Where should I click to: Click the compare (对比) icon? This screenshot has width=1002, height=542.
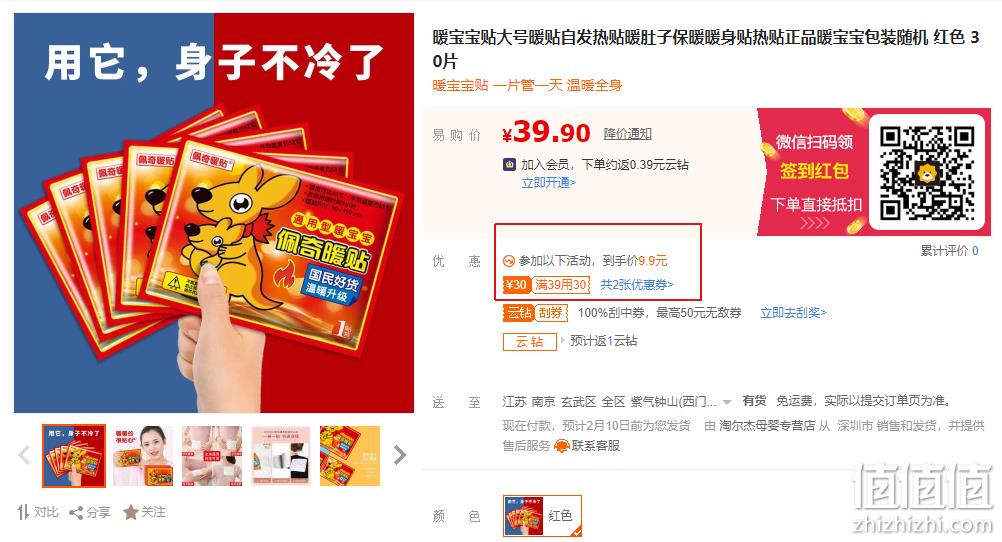click(24, 512)
